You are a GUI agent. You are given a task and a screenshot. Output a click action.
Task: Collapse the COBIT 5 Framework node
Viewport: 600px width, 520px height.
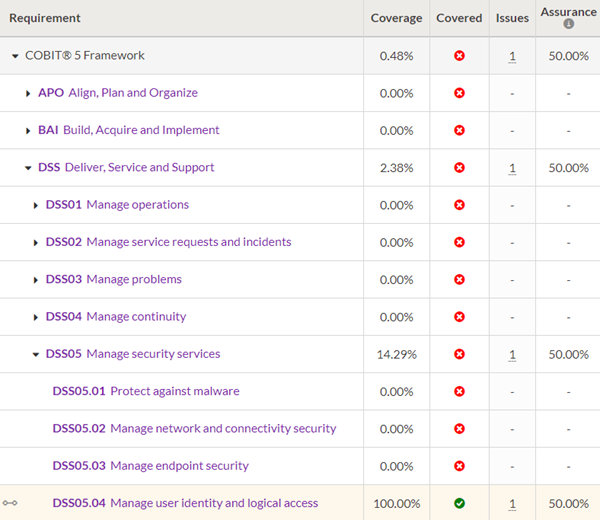[x=15, y=56]
